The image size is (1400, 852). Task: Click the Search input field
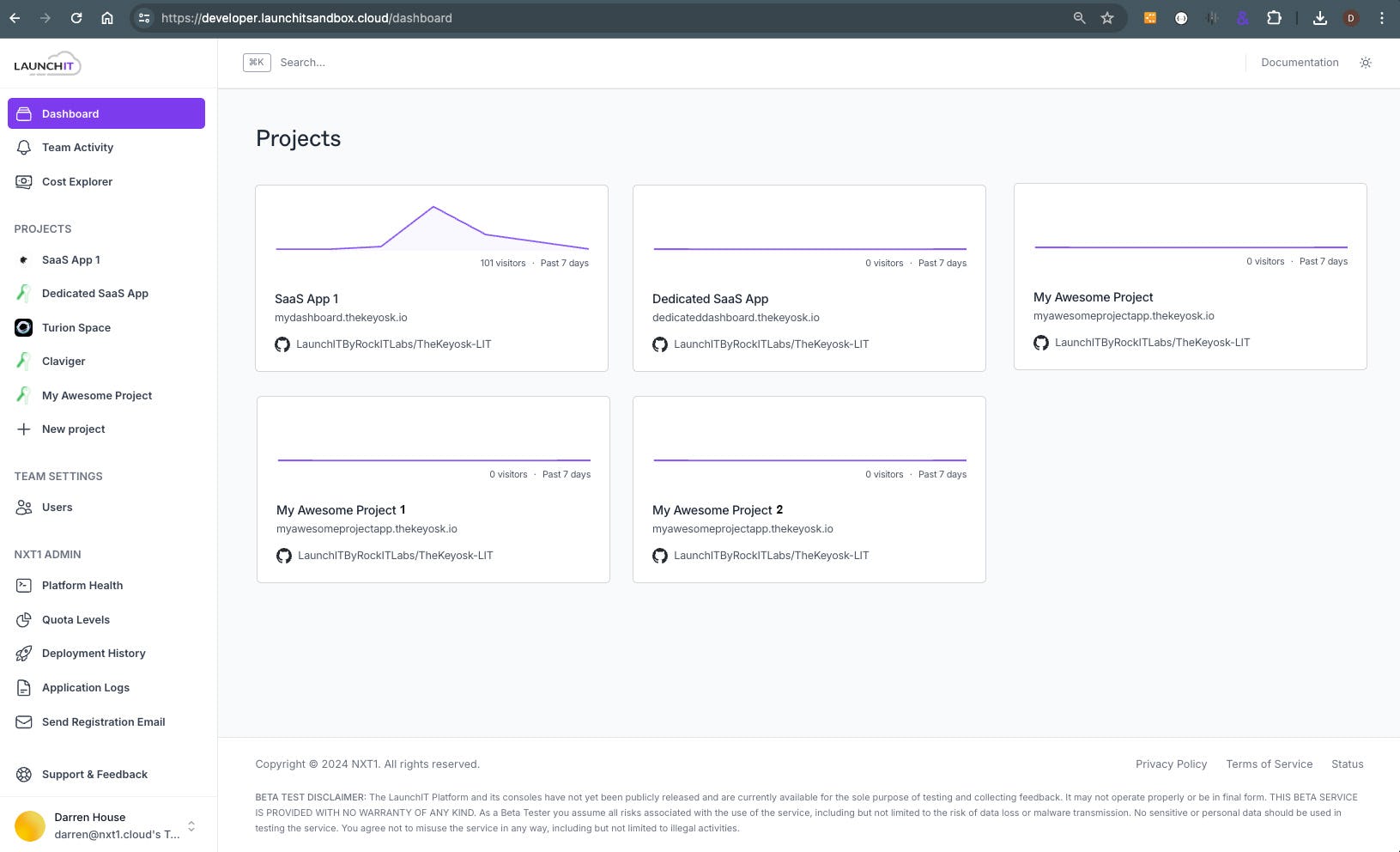pyautogui.click(x=515, y=63)
